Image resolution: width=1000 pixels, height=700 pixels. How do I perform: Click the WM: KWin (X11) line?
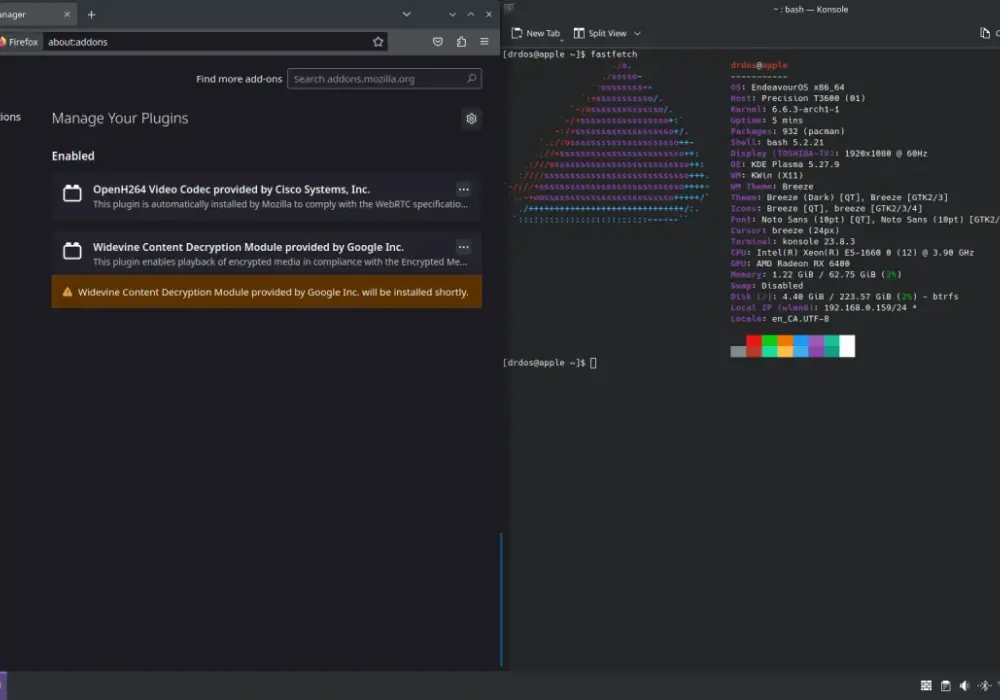(767, 175)
